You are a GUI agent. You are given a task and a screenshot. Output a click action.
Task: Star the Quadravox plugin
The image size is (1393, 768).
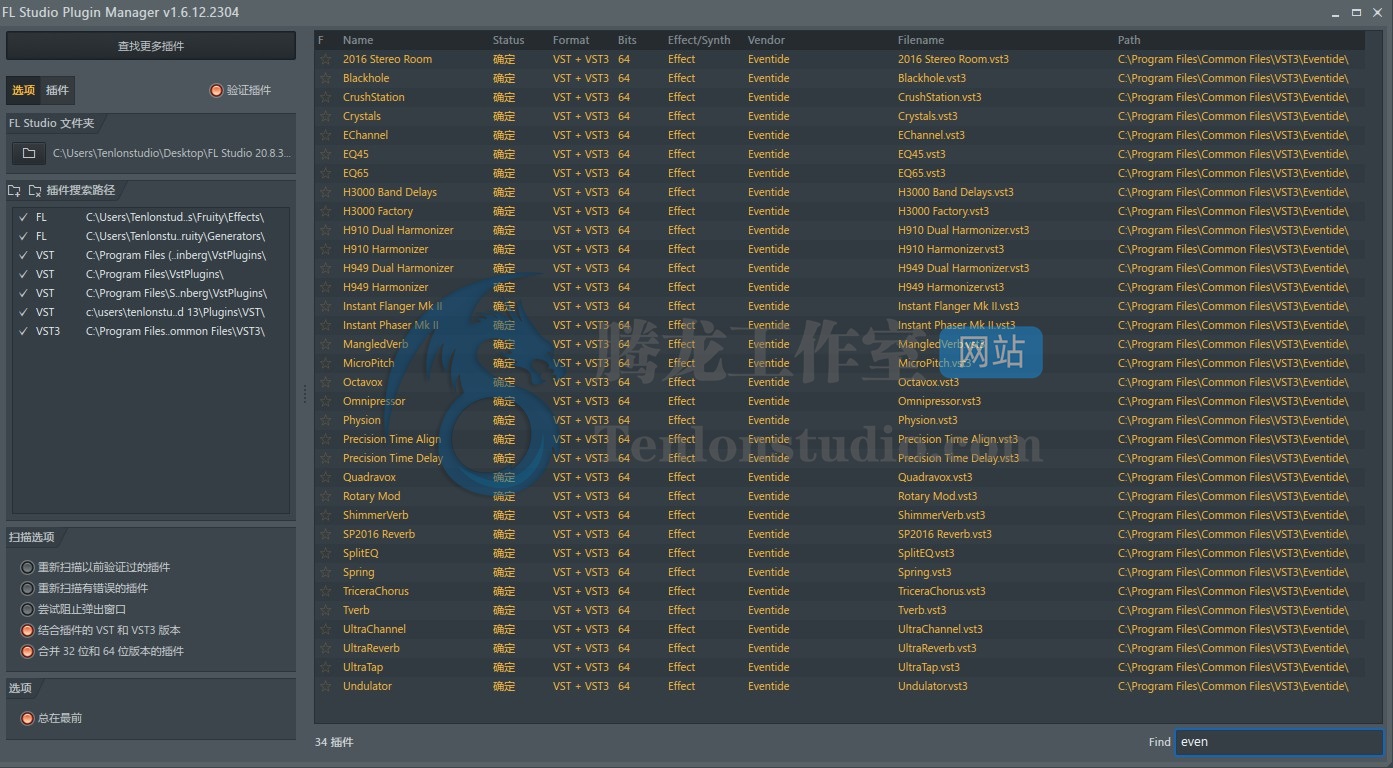pyautogui.click(x=325, y=477)
